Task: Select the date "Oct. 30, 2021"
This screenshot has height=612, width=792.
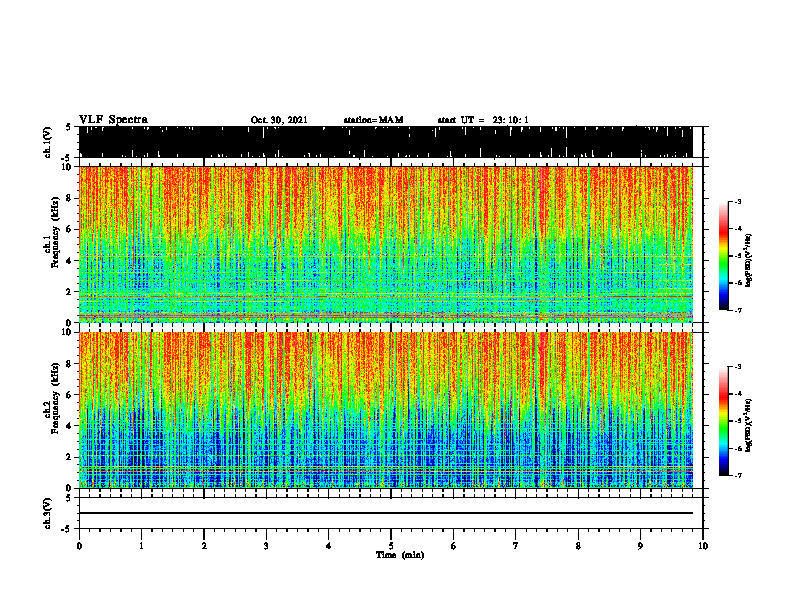Action: click(x=279, y=120)
